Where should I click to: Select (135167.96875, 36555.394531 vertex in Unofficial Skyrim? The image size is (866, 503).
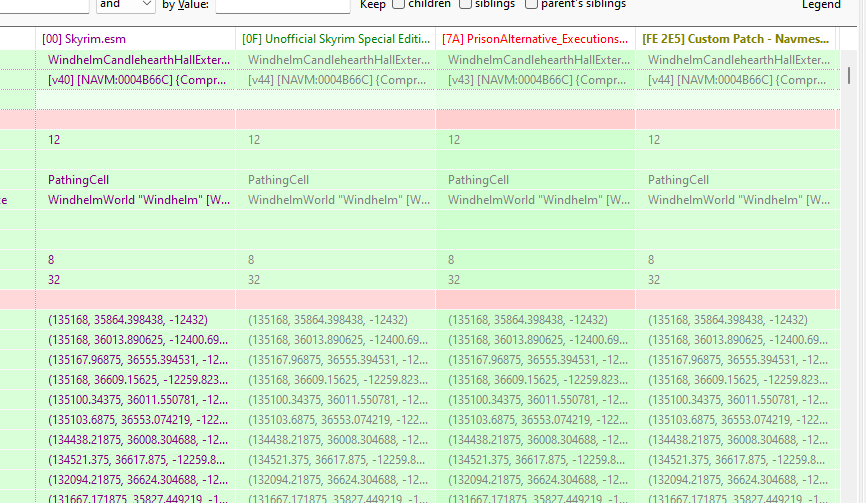[x=336, y=360]
